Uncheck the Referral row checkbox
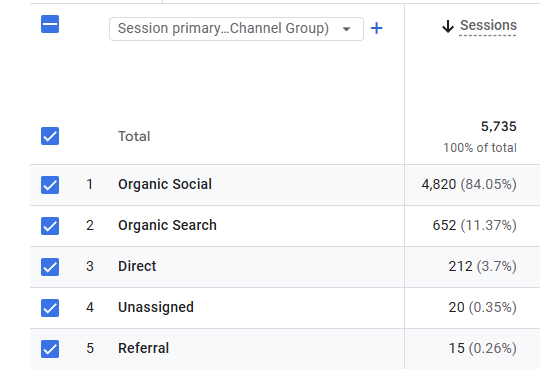 click(50, 349)
